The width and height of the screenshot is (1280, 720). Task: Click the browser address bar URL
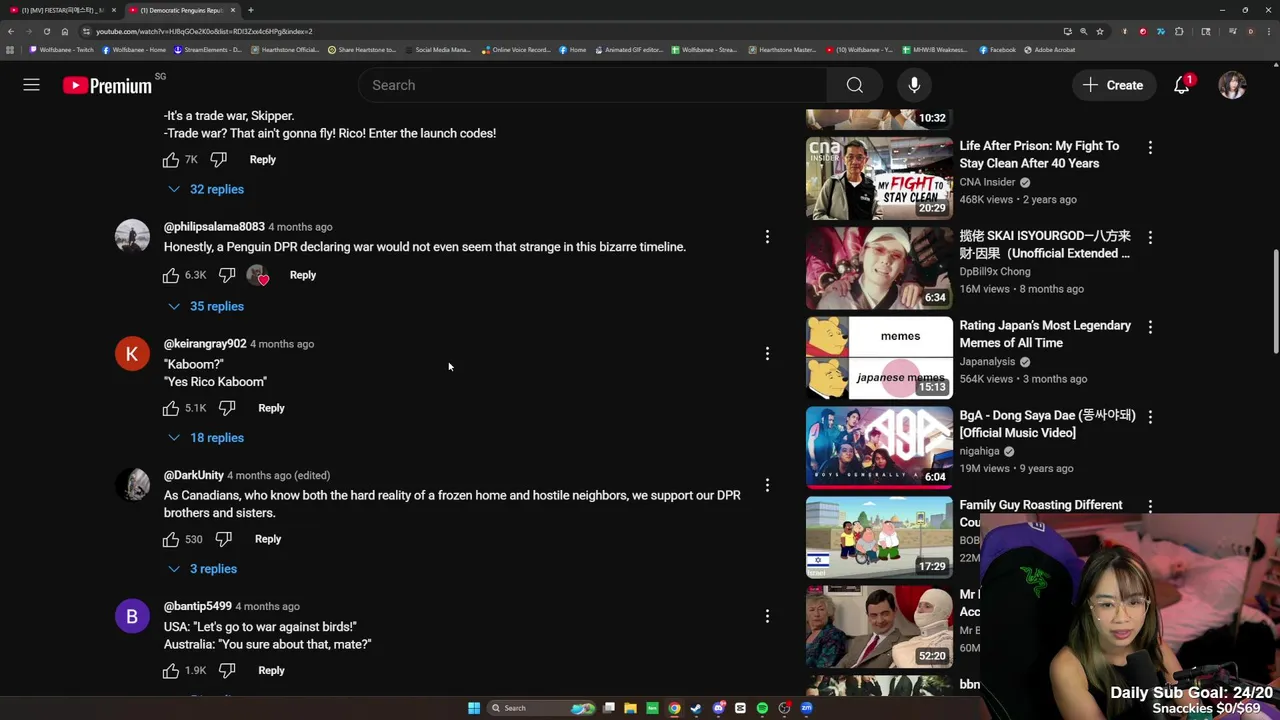204,31
